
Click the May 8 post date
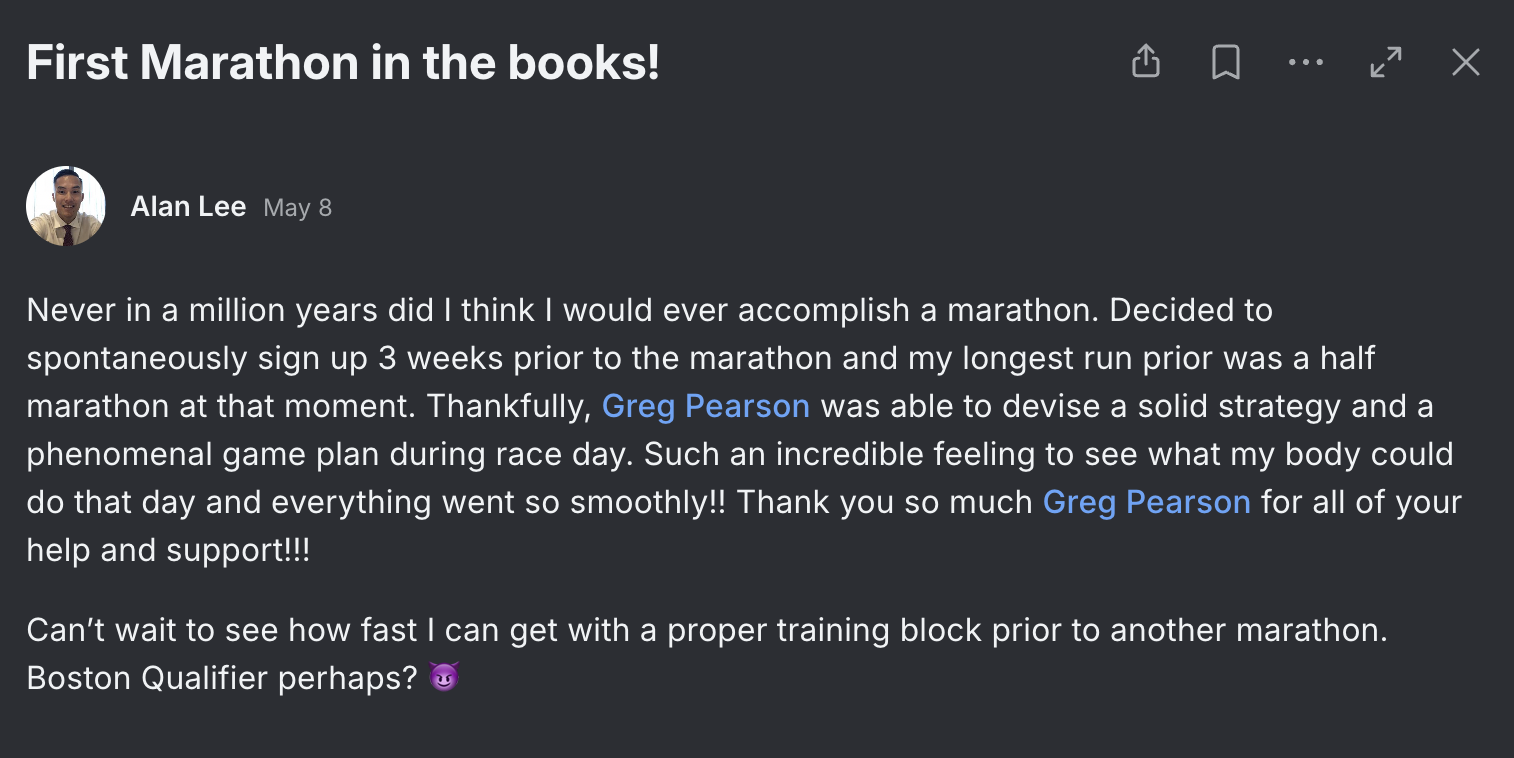pyautogui.click(x=297, y=208)
